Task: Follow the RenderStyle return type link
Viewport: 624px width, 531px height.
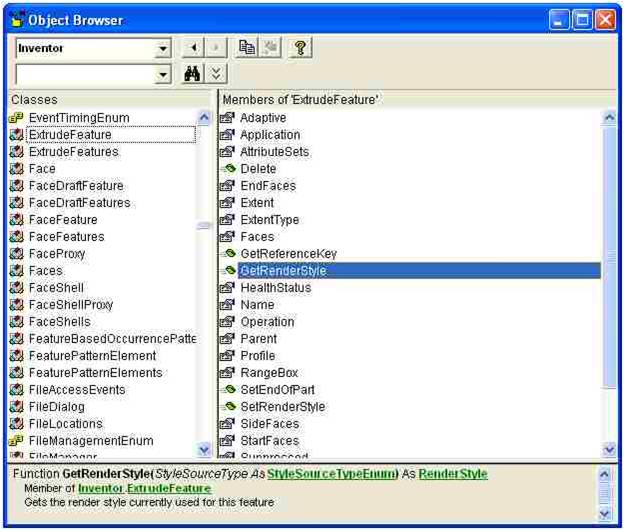Action: (455, 473)
